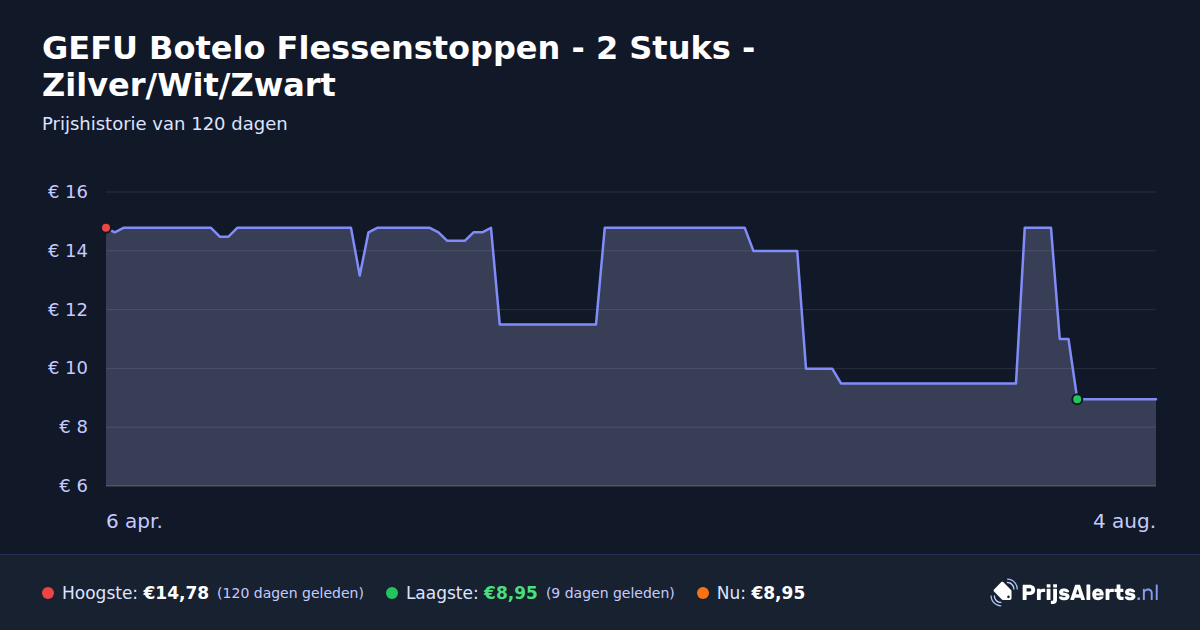Click the € 10 y-axis label
This screenshot has height=630, width=1200.
(68, 369)
